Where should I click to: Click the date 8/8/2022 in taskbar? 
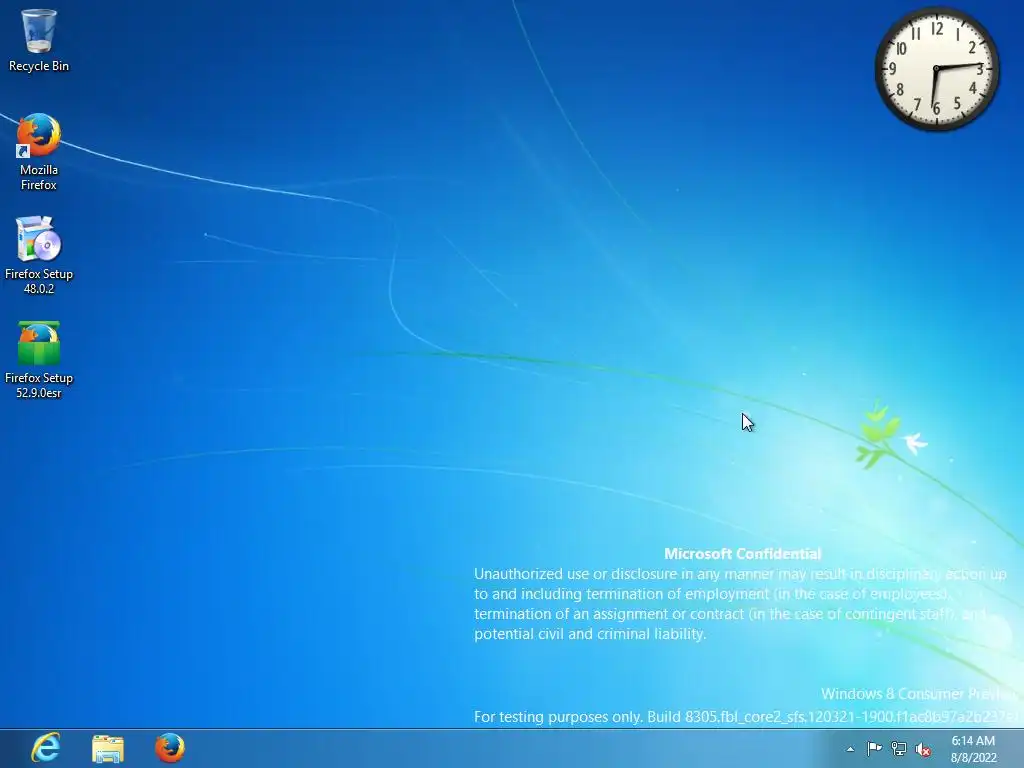[974, 758]
